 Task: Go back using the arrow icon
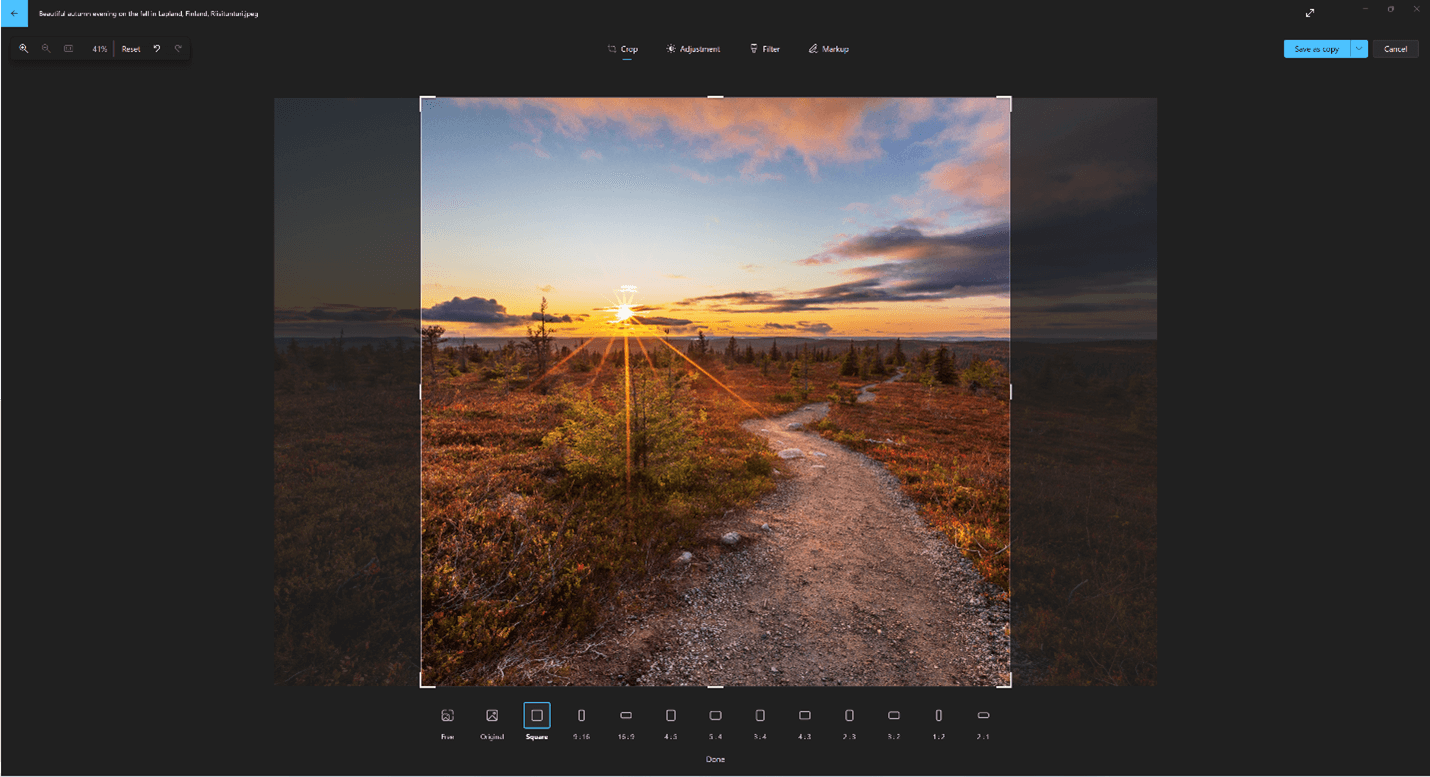point(13,13)
